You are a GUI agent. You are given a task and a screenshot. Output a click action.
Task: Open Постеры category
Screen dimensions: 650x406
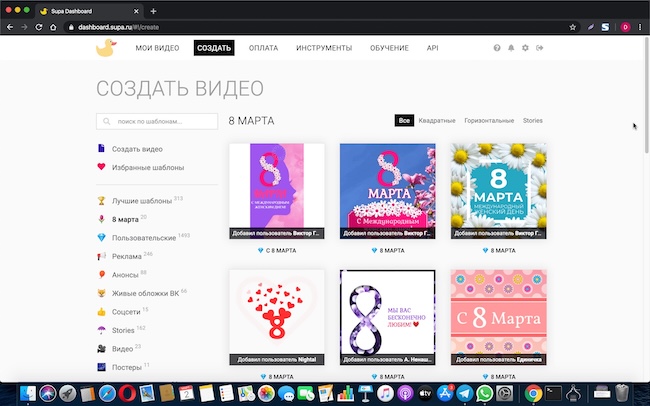[127, 367]
